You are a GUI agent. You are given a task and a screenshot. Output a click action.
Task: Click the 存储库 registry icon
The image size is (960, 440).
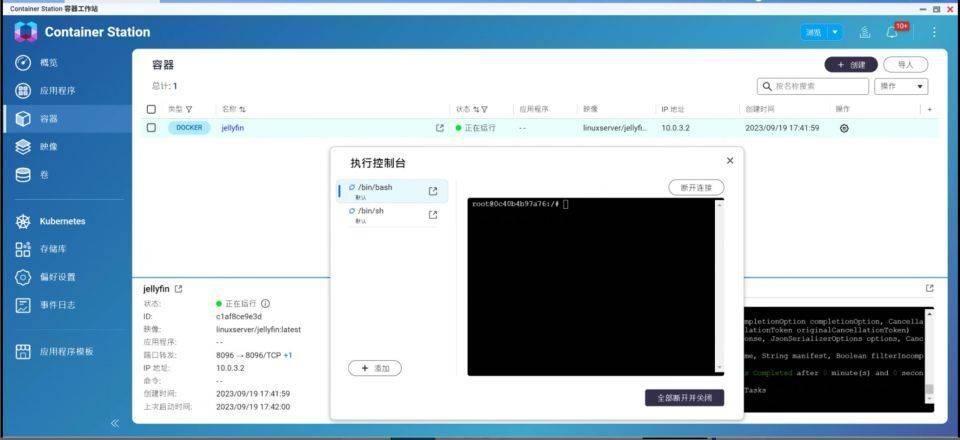point(23,249)
